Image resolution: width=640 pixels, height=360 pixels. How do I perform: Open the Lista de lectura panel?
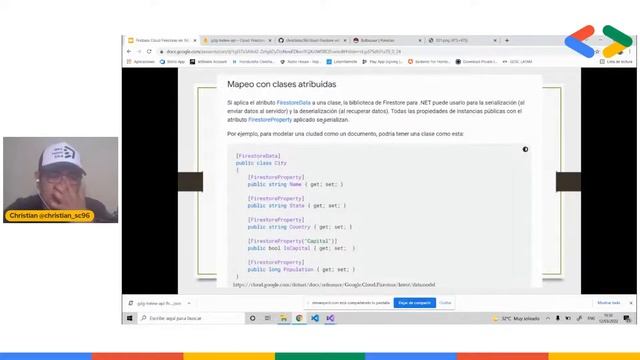[x=616, y=62]
